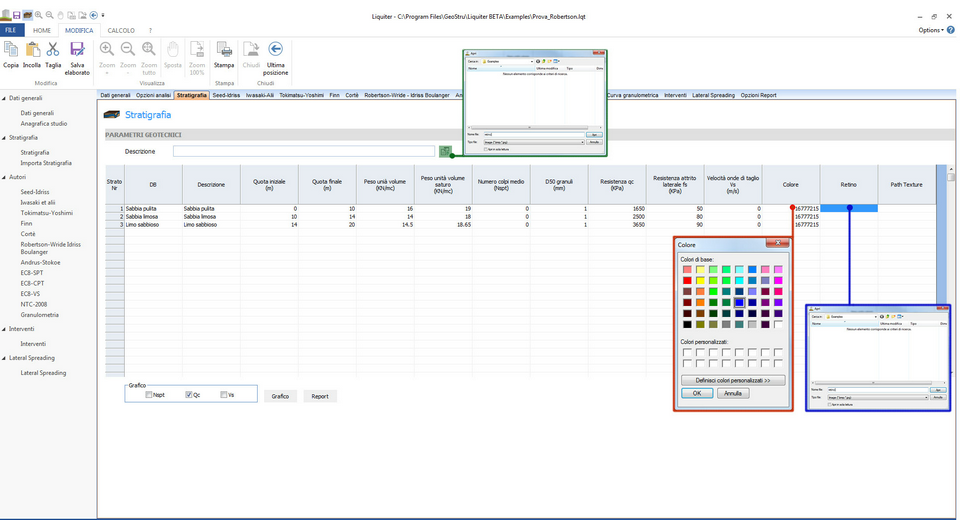Click the Grafico button below the table
Screen dimensions: 960x520
(x=280, y=396)
